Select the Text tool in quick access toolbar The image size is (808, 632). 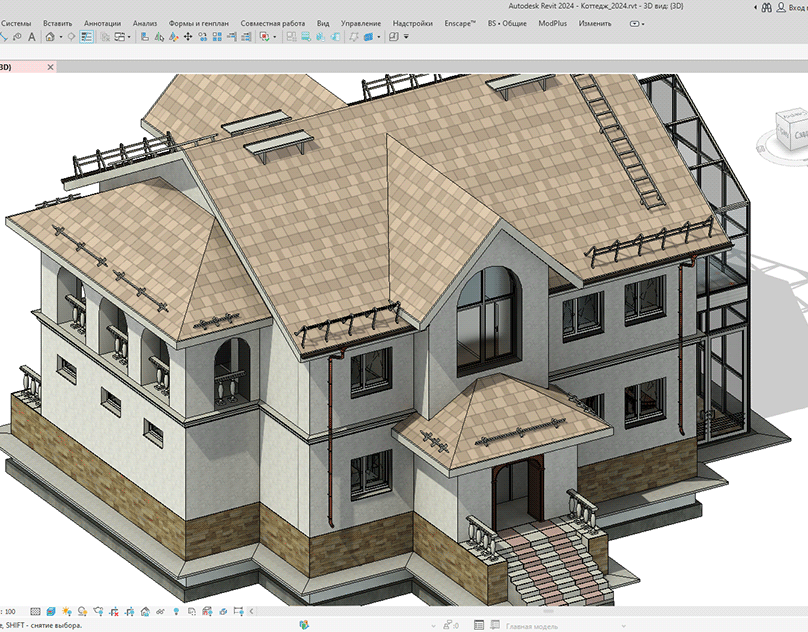[32, 37]
